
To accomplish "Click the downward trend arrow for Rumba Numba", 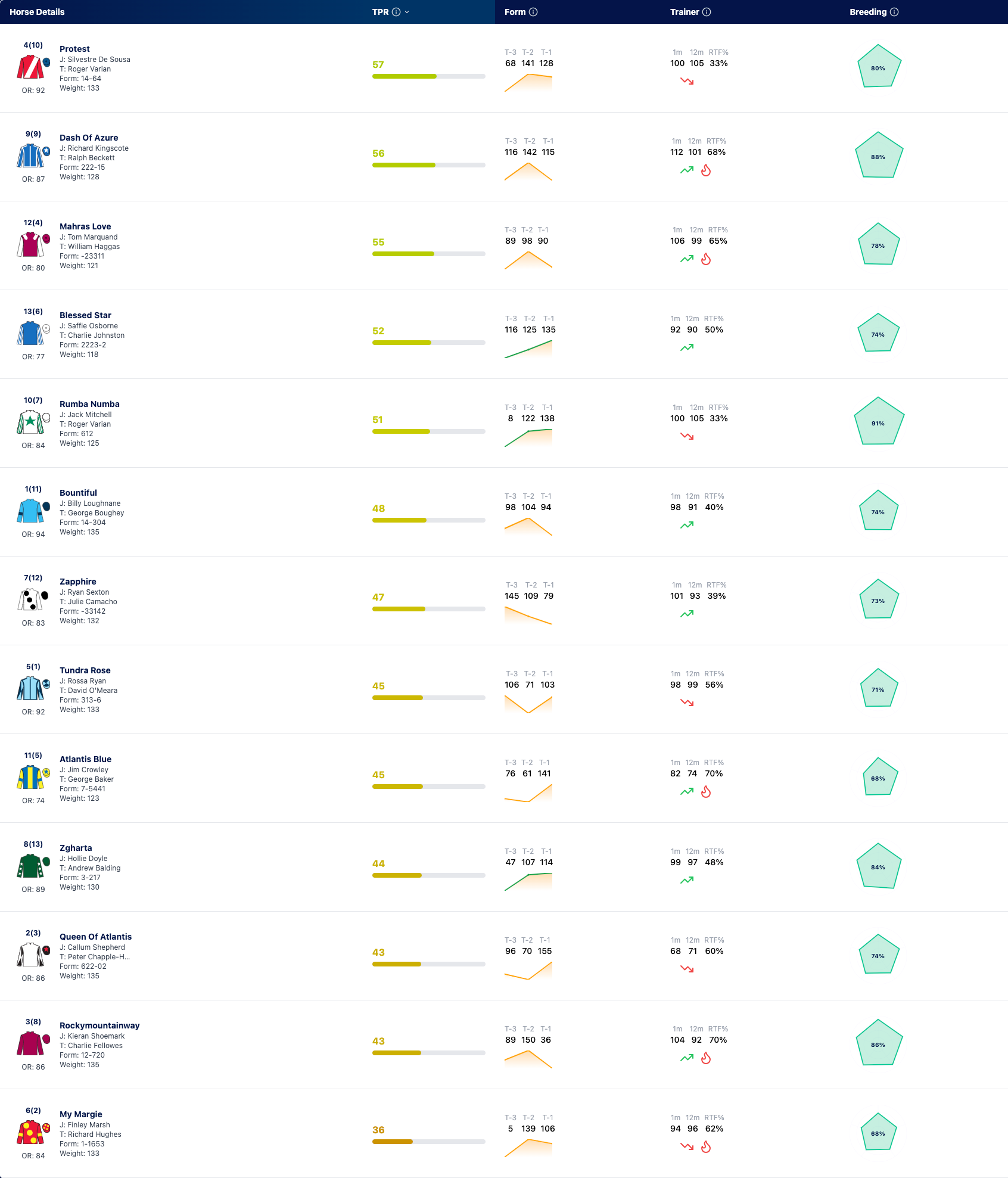I will (x=687, y=436).
